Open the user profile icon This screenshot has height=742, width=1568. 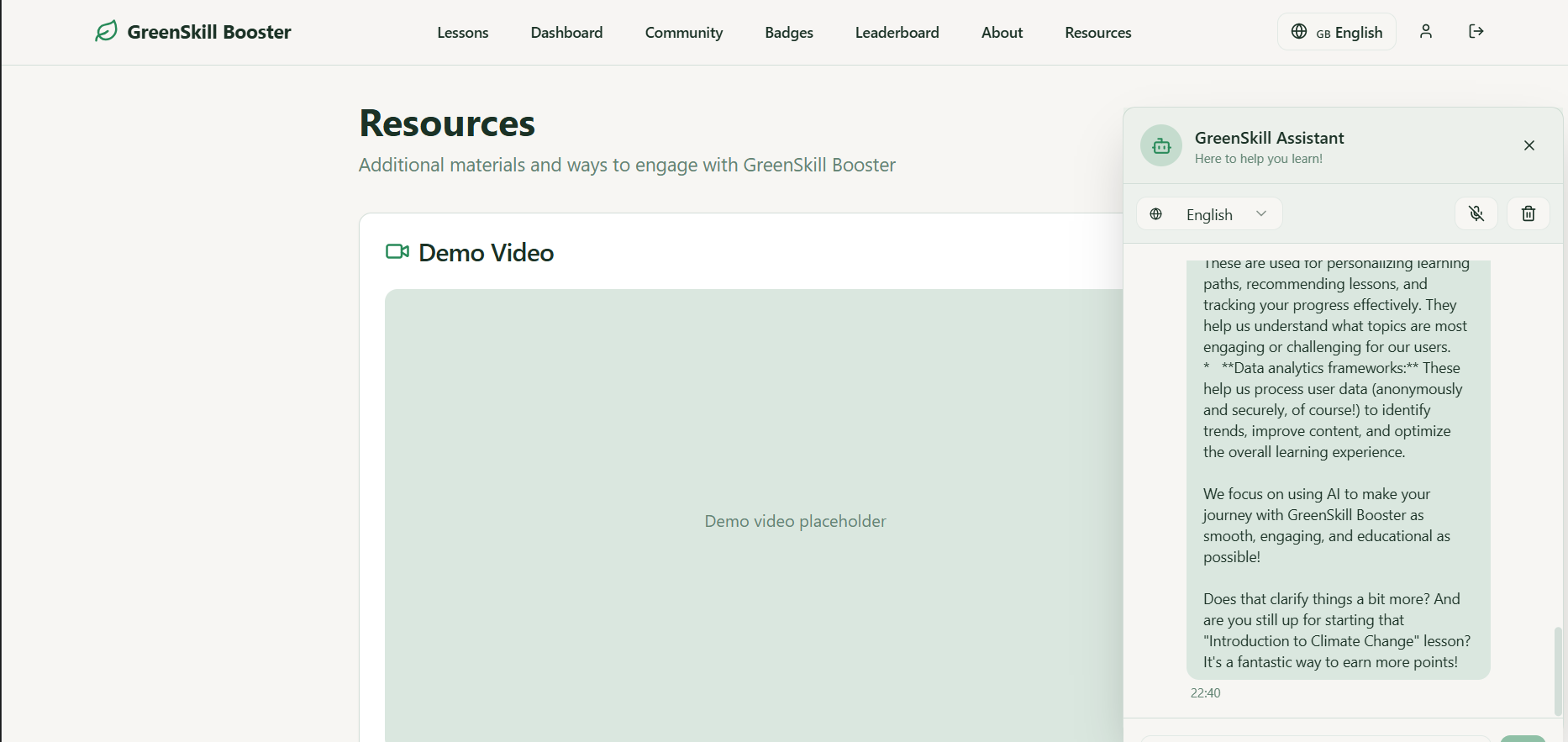click(1426, 31)
